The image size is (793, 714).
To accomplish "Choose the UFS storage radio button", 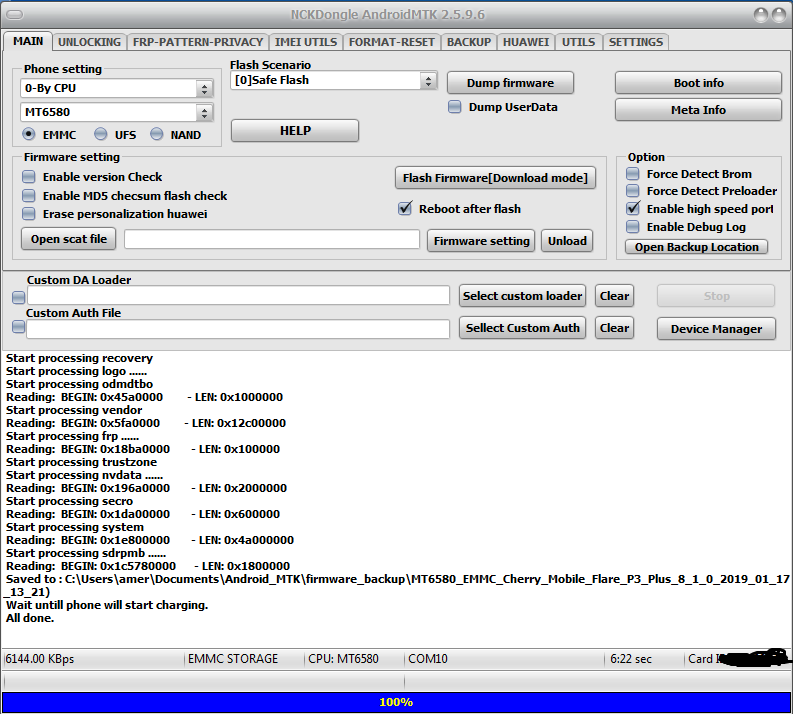I will (x=101, y=134).
